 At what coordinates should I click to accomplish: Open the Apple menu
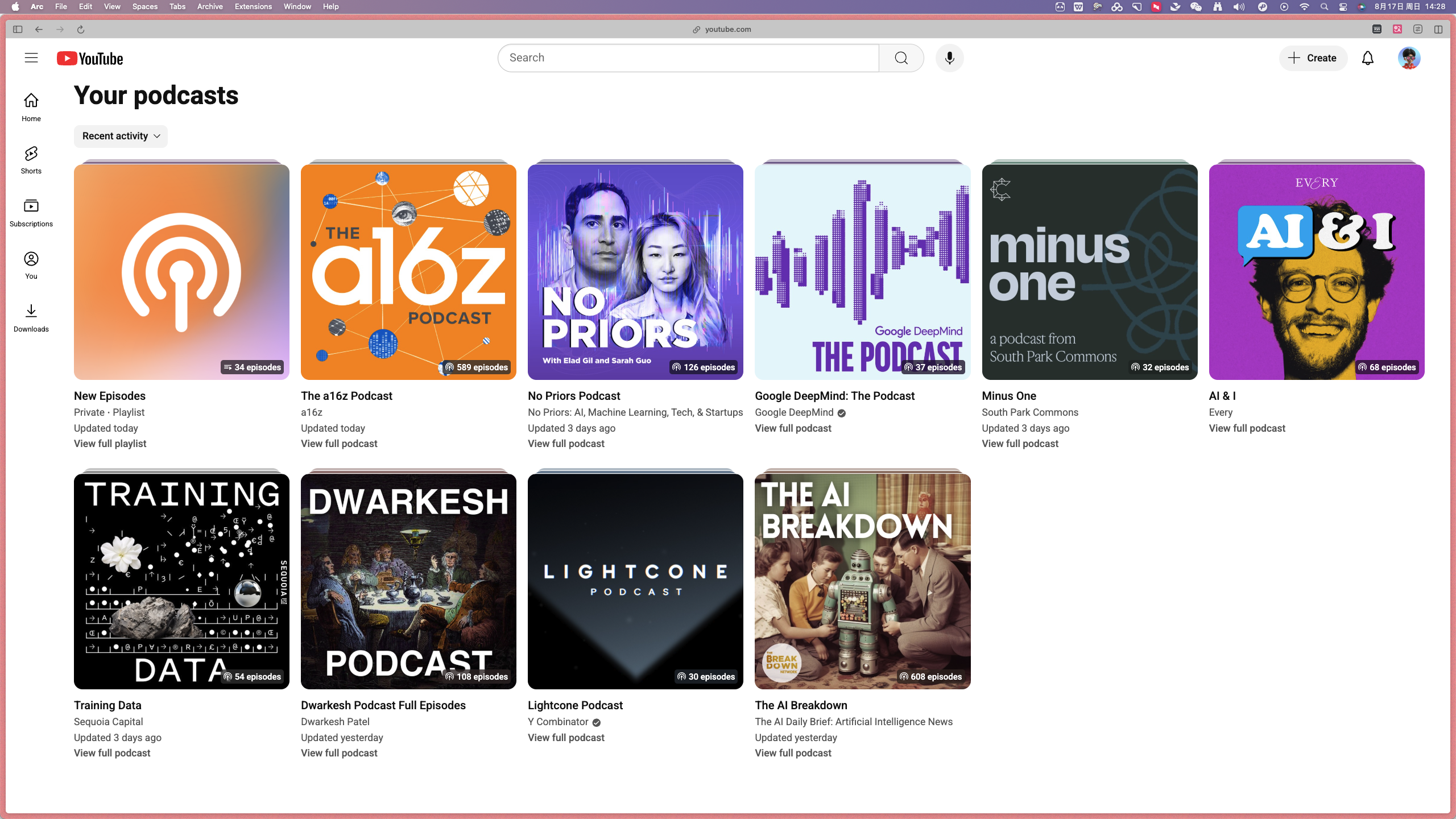[x=15, y=7]
